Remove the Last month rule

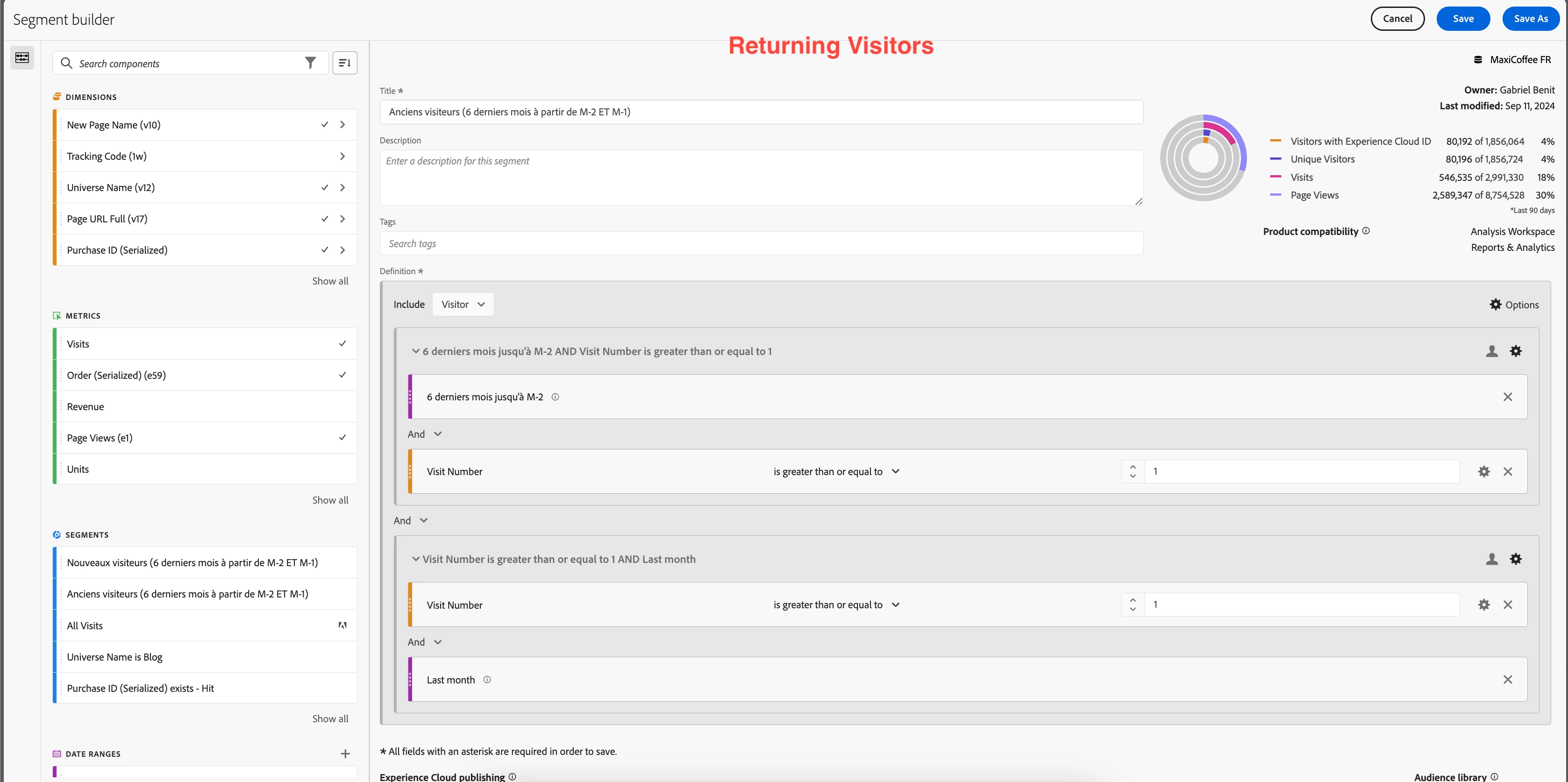click(1507, 680)
